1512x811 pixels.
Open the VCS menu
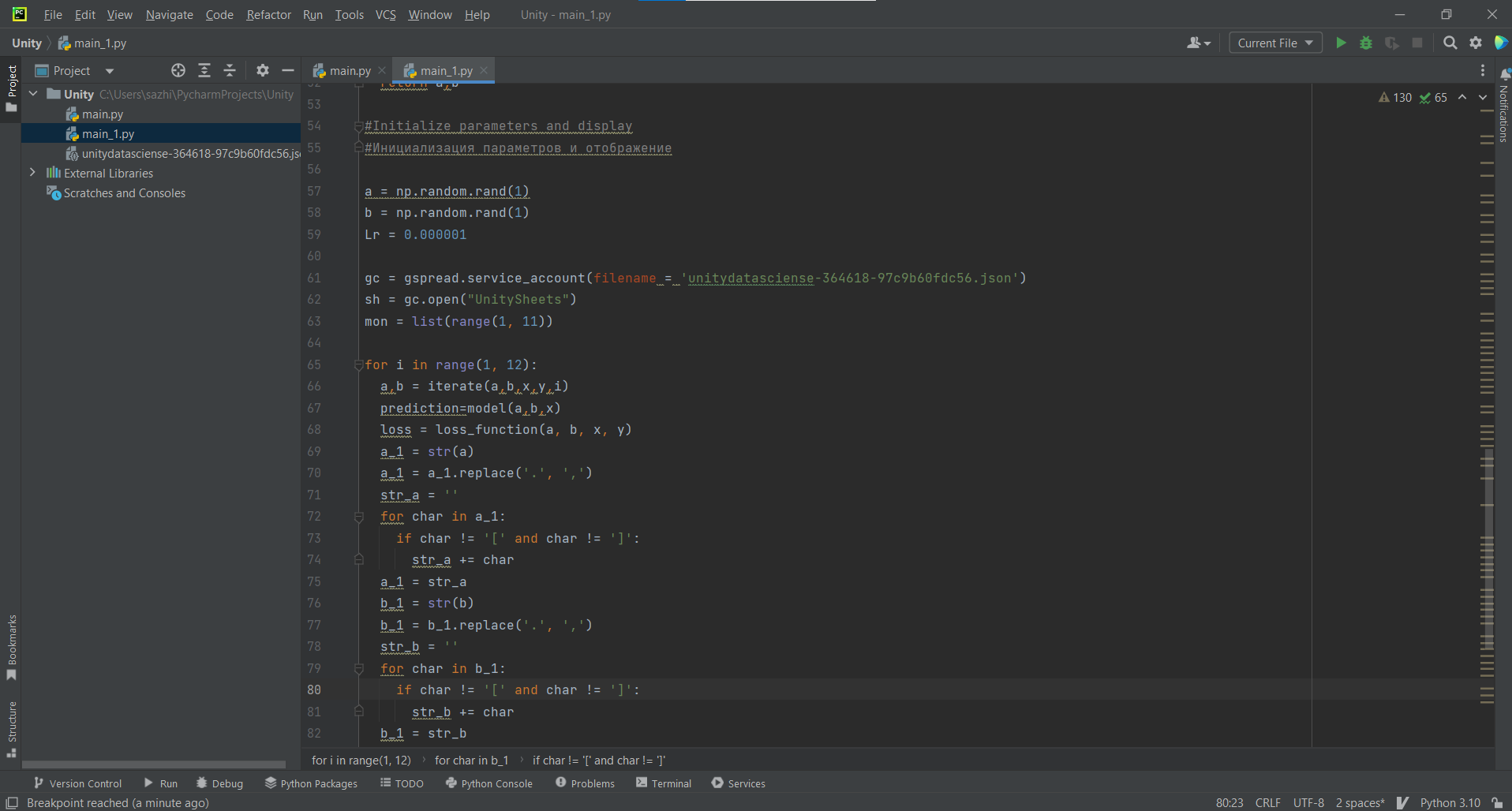(385, 15)
